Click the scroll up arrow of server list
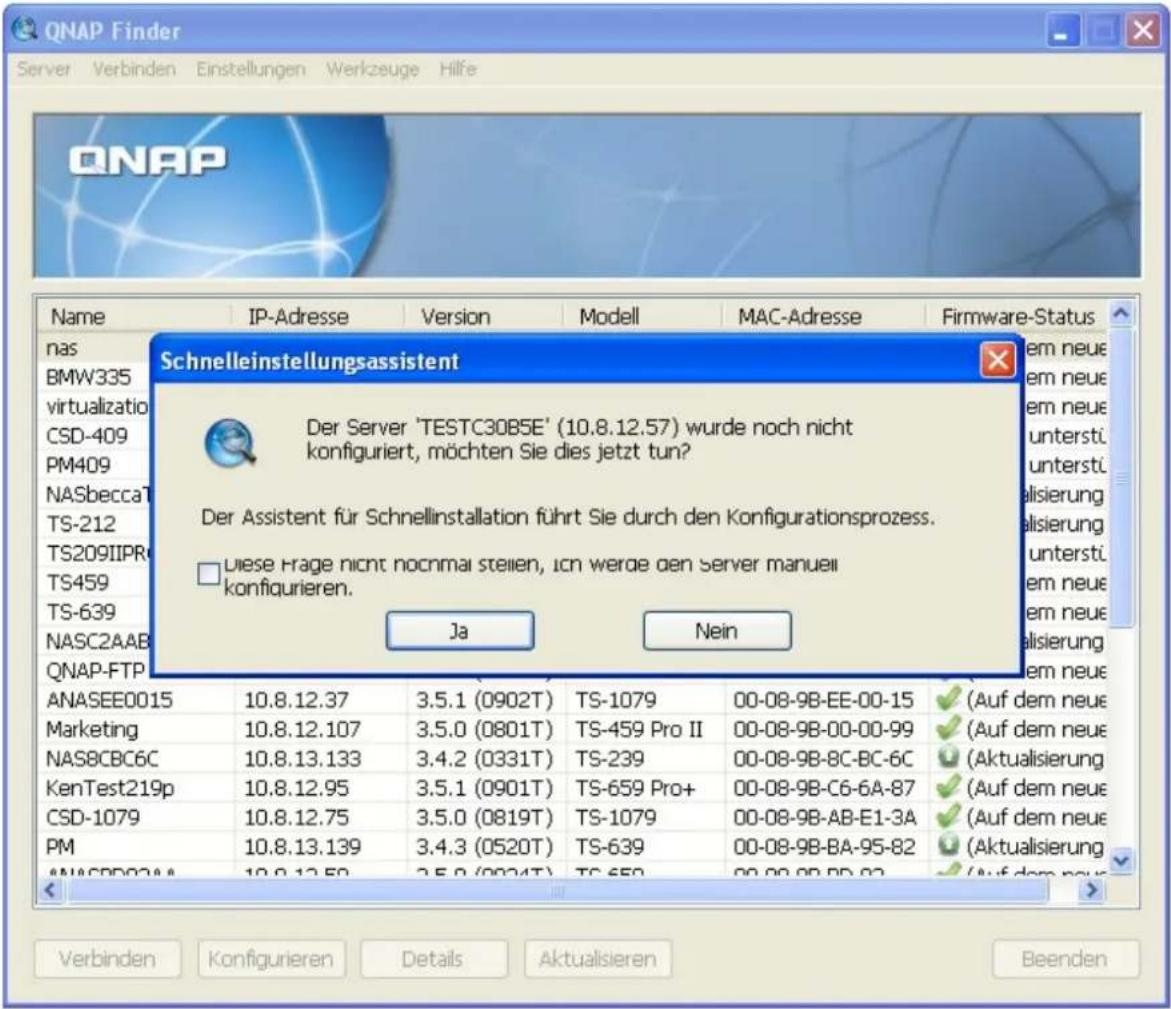 coord(1121,314)
